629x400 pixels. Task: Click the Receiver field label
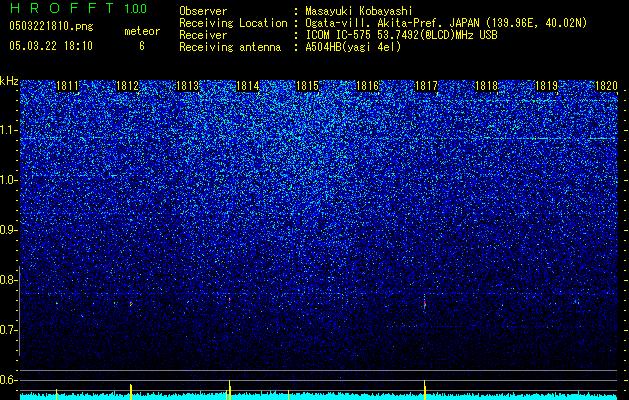click(x=203, y=35)
